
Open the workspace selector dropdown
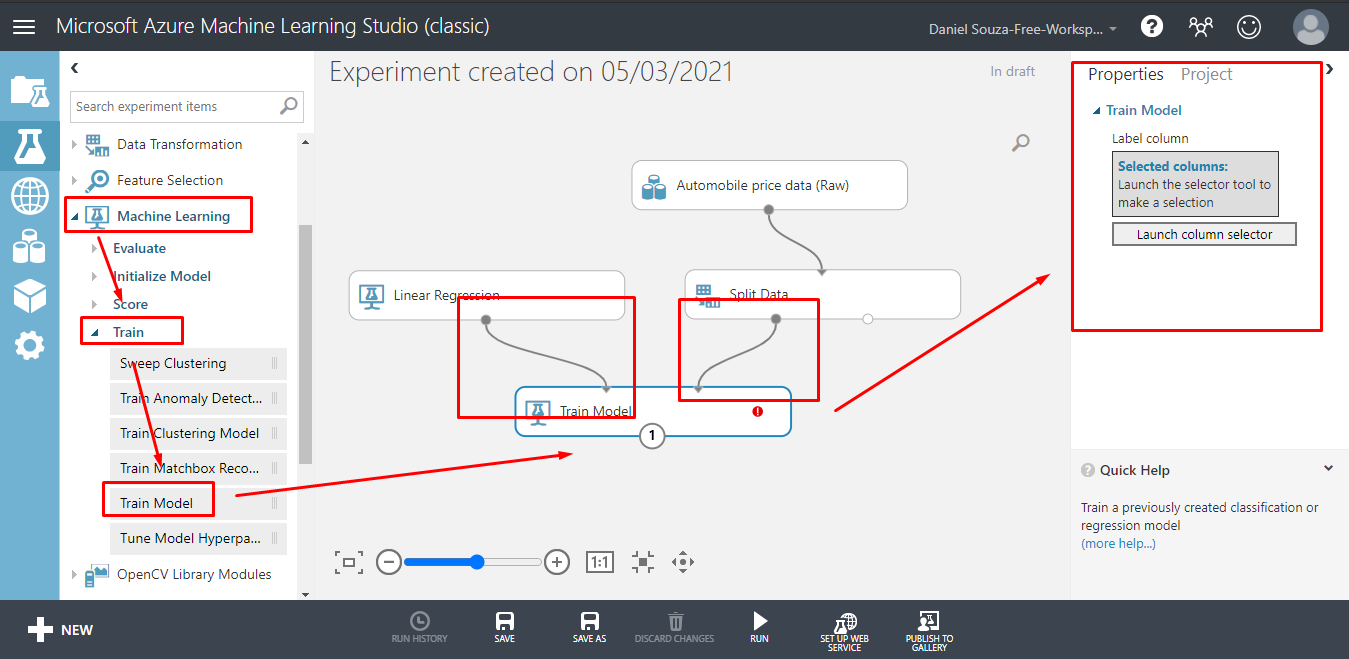pos(1024,29)
